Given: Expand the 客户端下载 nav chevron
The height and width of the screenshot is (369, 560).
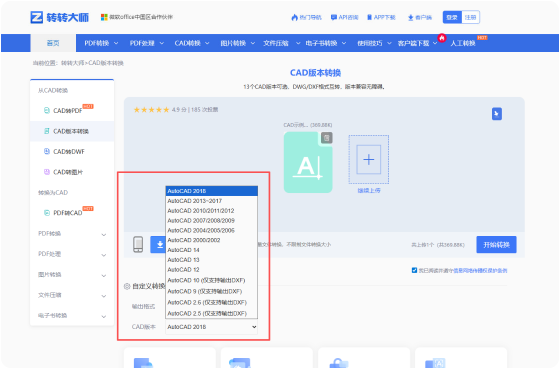Looking at the screenshot, I should click(435, 44).
